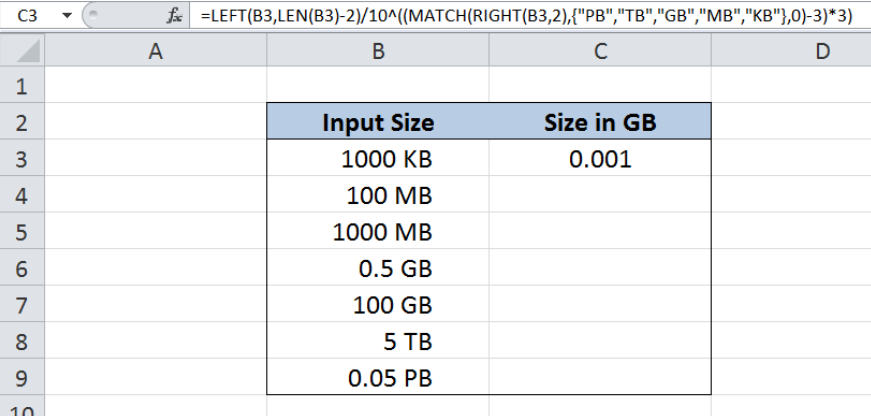Click the Input Size header cell
Image resolution: width=871 pixels, height=416 pixels.
click(378, 122)
